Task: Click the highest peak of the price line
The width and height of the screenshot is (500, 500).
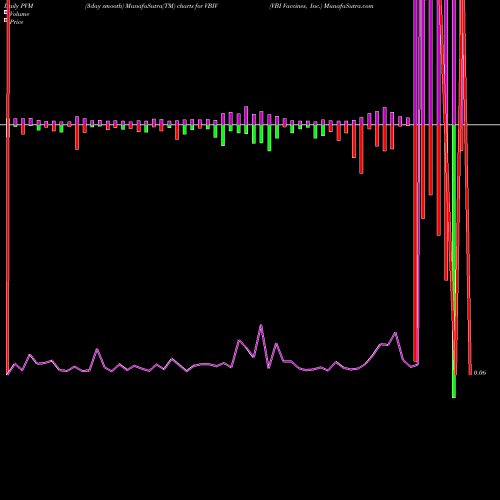Action: (x=261, y=325)
